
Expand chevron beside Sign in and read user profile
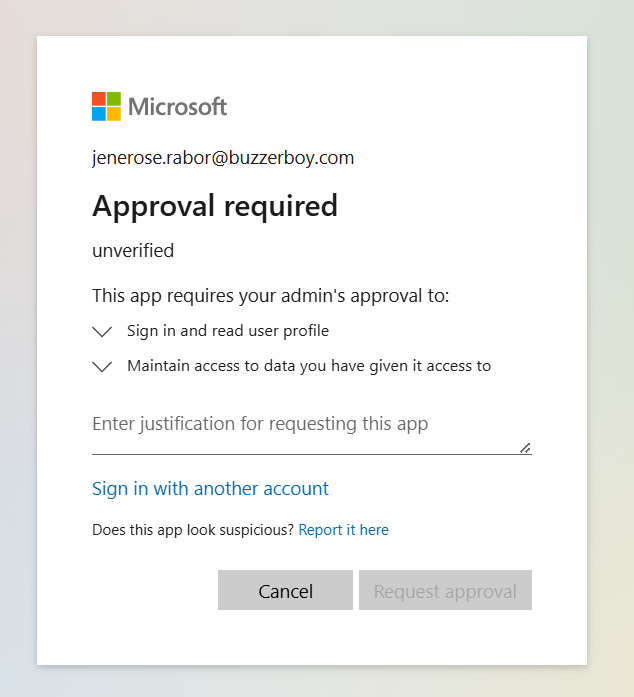coord(102,331)
